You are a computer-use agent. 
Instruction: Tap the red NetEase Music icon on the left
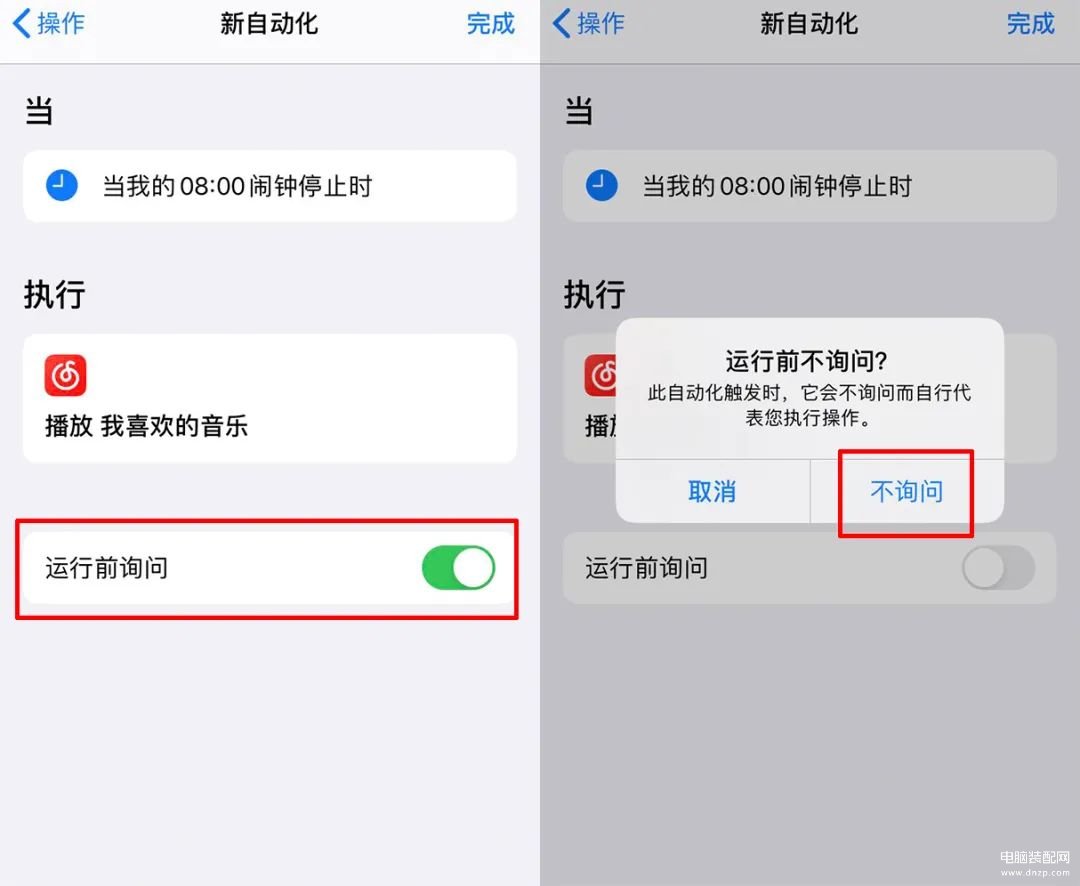coord(65,375)
